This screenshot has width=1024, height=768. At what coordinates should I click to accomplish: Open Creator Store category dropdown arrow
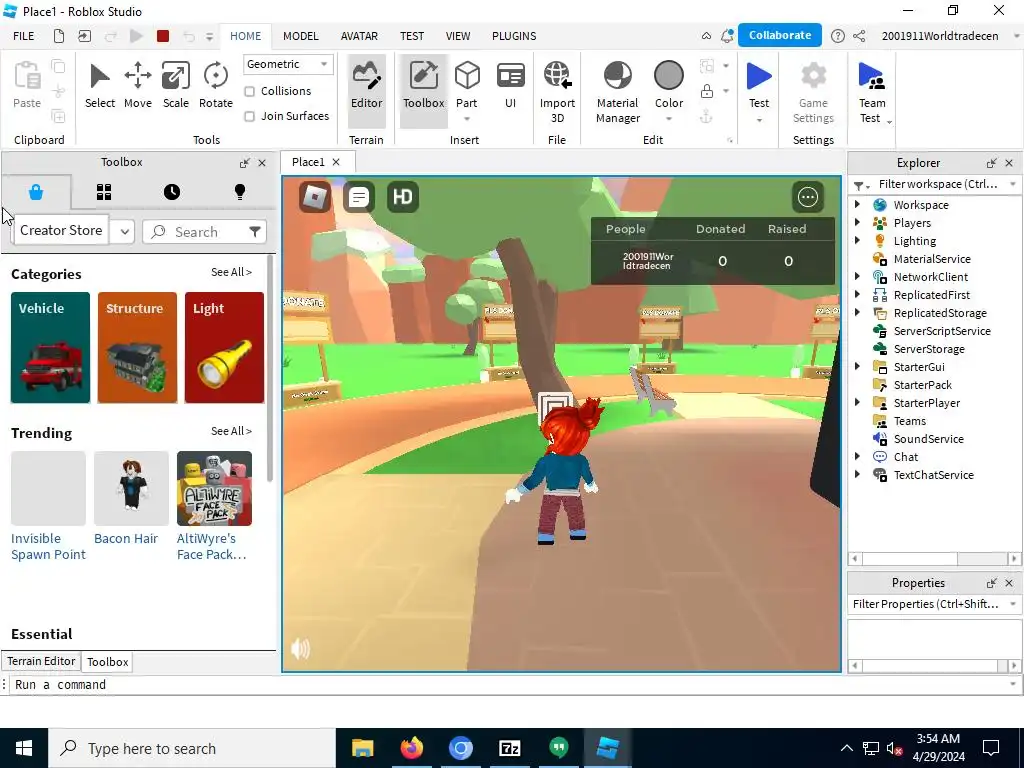click(x=124, y=231)
